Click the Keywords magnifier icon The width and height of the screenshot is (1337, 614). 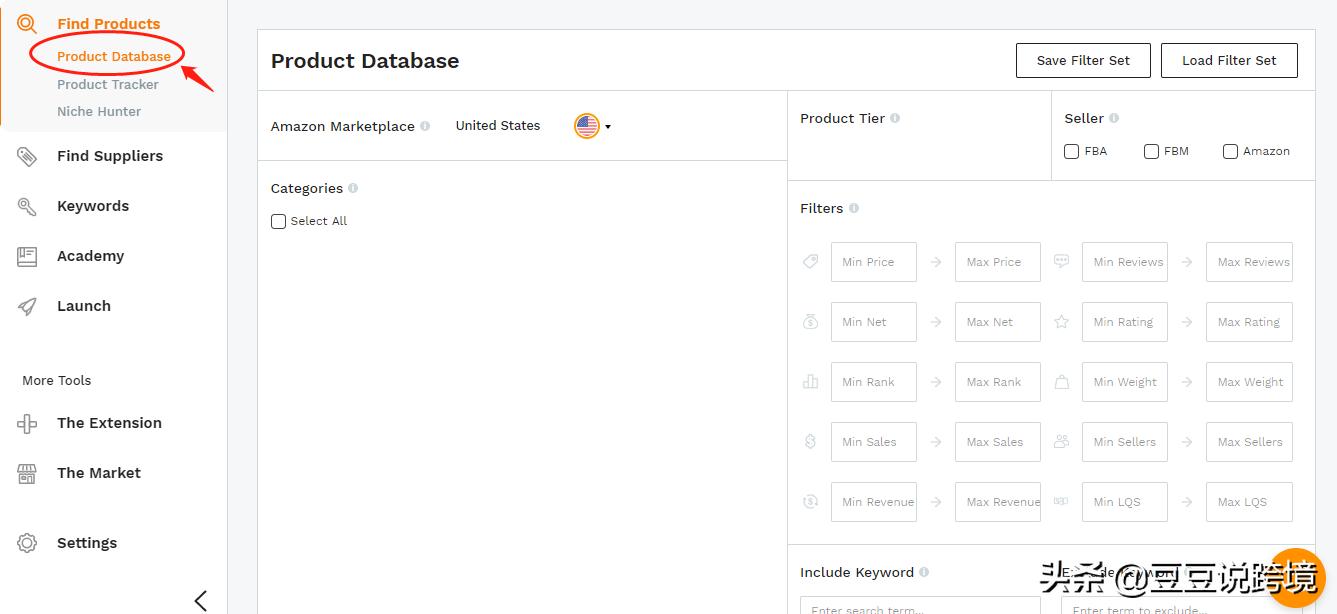(27, 206)
